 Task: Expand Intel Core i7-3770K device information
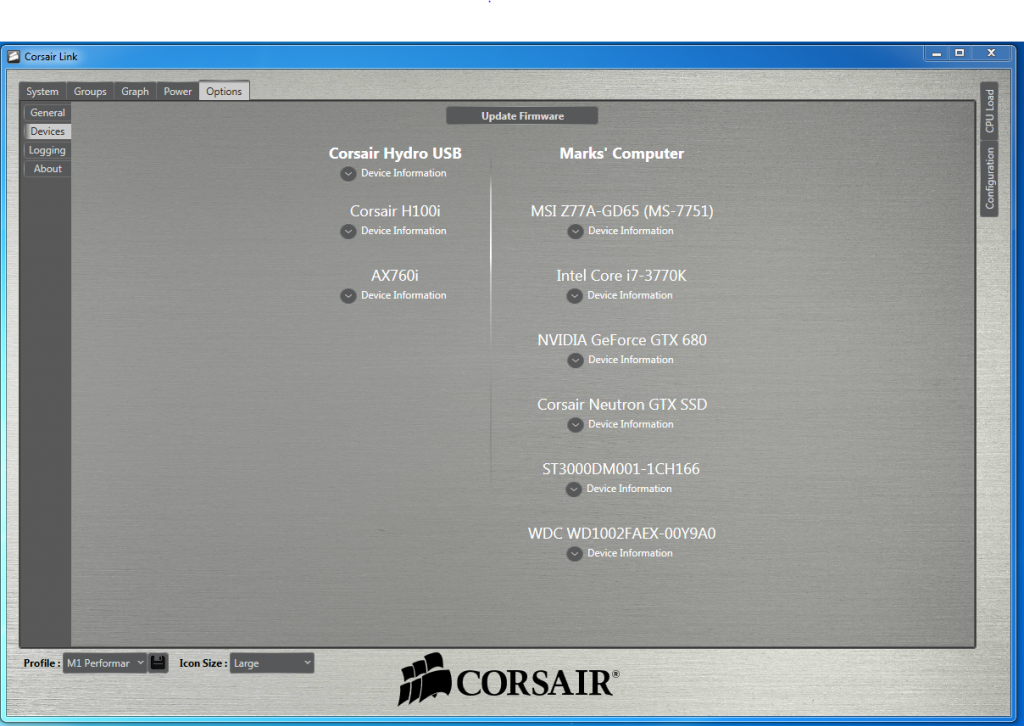click(574, 296)
